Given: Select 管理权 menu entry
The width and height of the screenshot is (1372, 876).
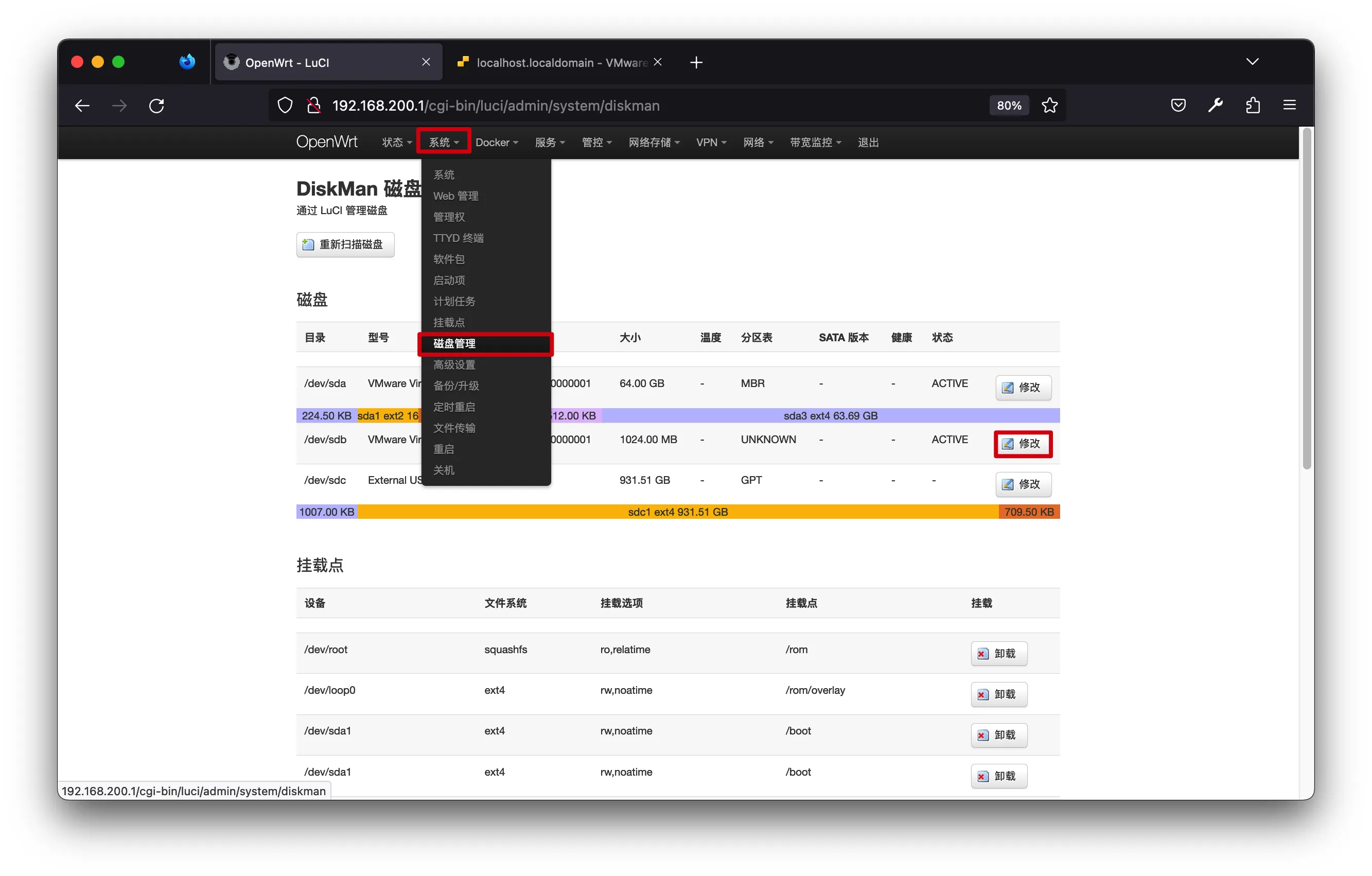Looking at the screenshot, I should click(486, 217).
